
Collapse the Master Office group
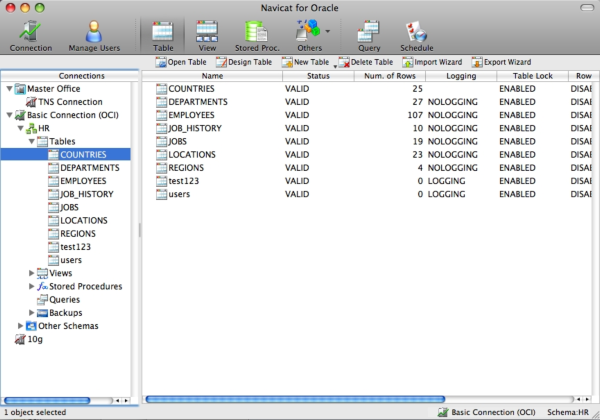[x=10, y=89]
